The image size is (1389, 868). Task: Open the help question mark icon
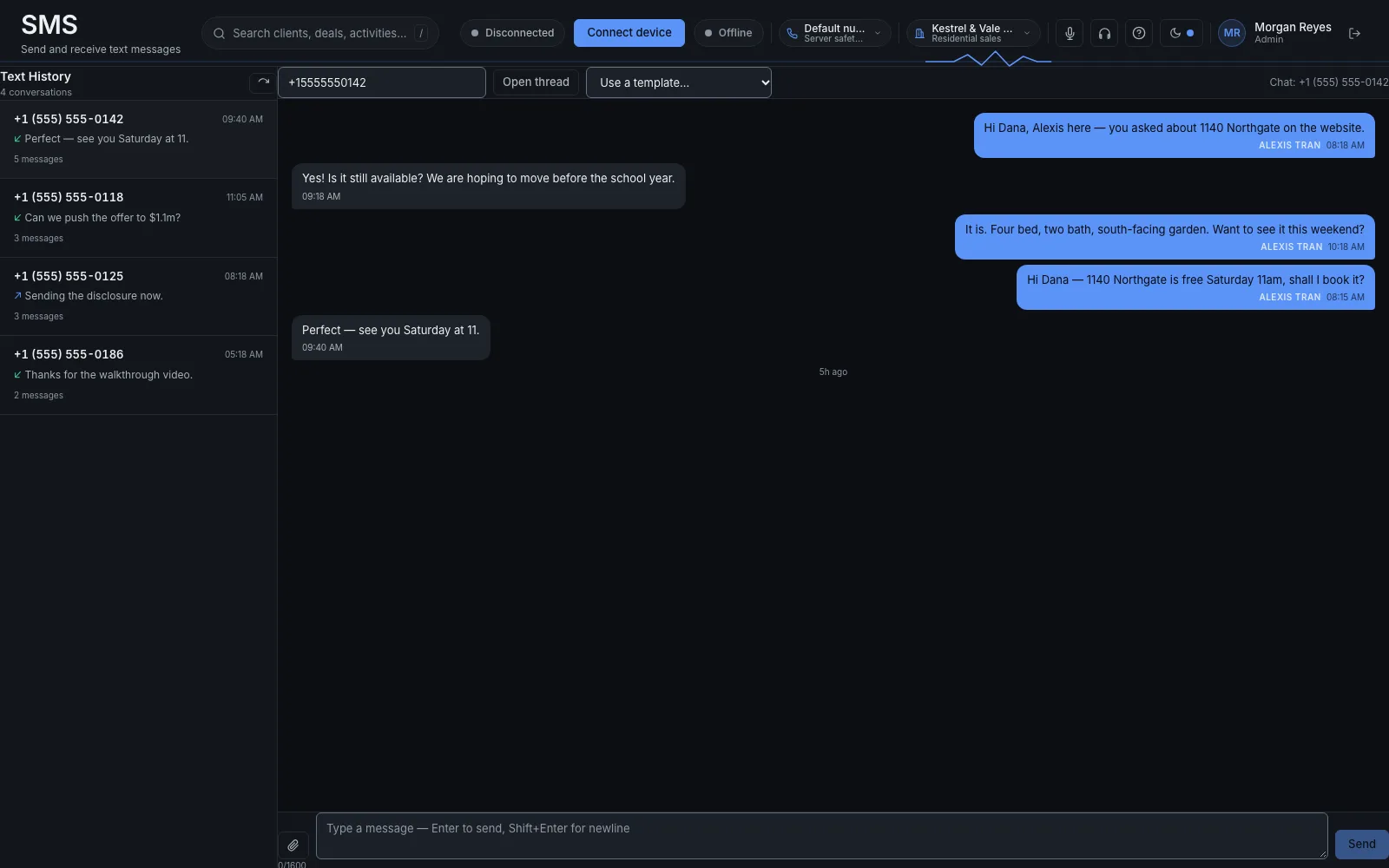[x=1139, y=33]
